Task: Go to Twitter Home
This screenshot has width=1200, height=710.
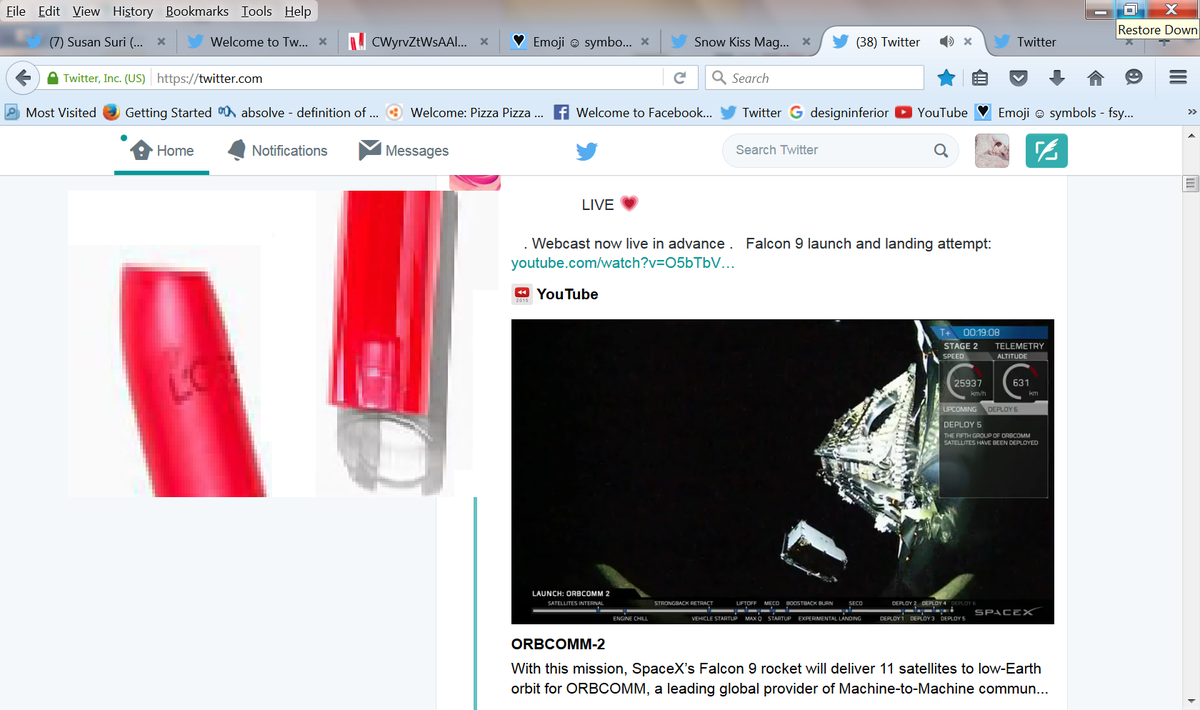Action: [x=162, y=150]
